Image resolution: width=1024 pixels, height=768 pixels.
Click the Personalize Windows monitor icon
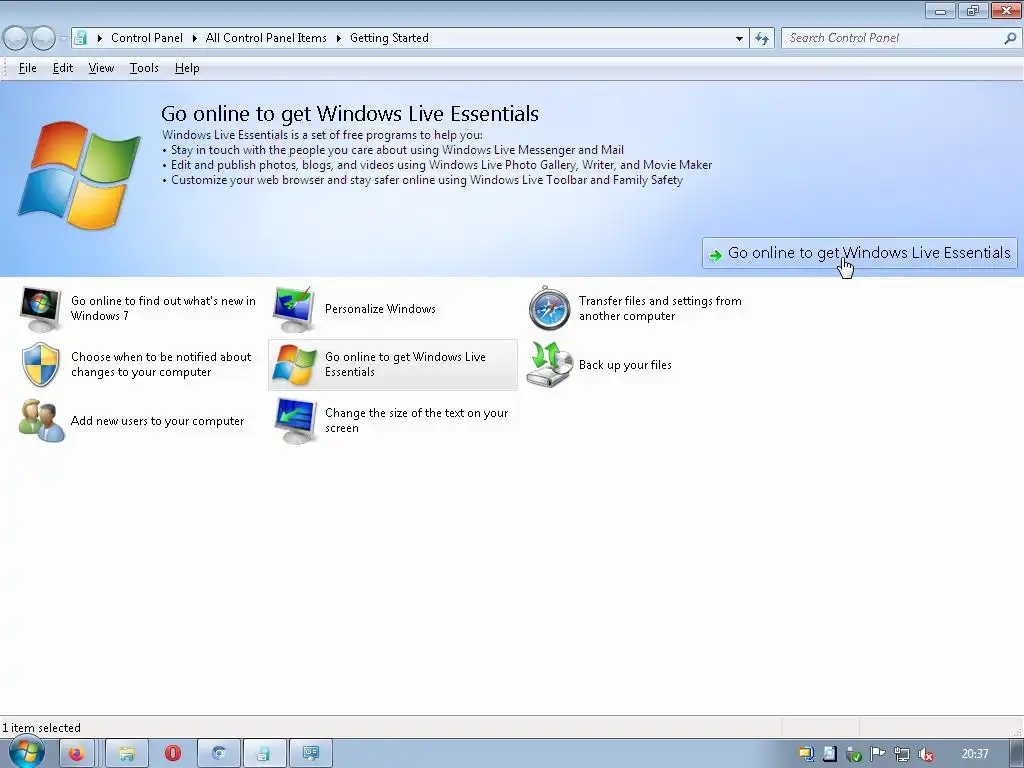coord(295,309)
